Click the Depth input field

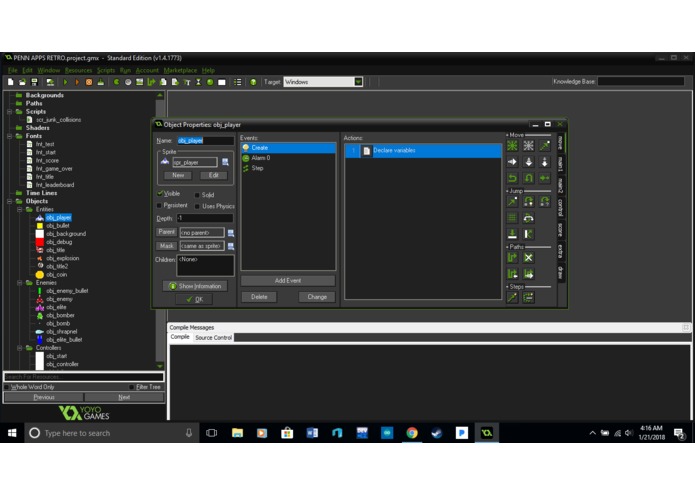pos(205,218)
